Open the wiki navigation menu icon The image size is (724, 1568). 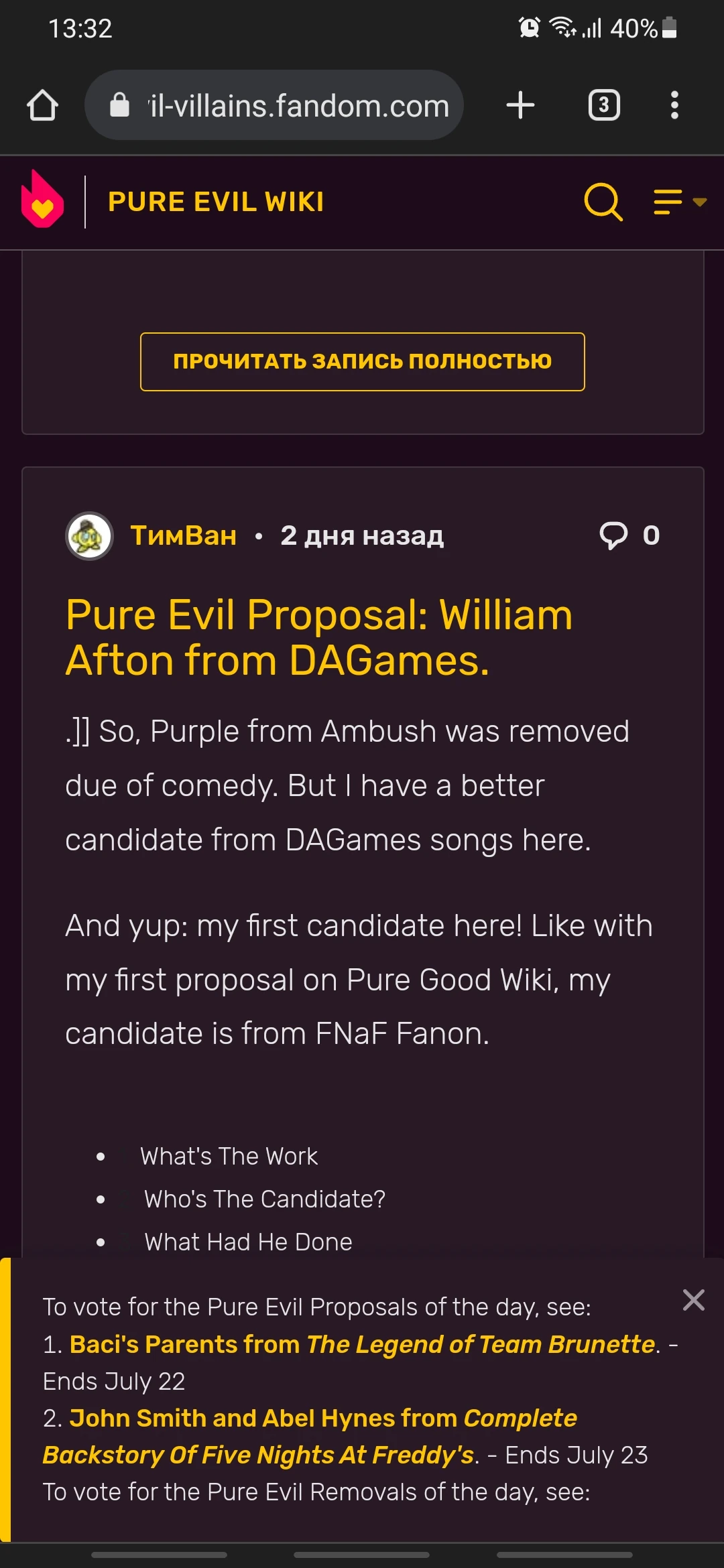[666, 202]
